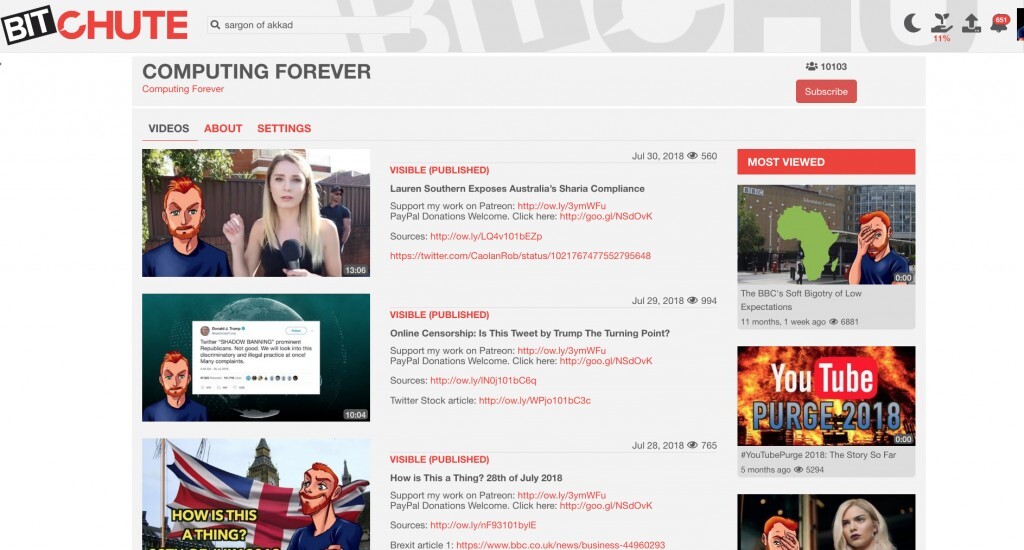Open sources link ow.ly/LQ4v101bEZp
1024x550 pixels.
486,236
